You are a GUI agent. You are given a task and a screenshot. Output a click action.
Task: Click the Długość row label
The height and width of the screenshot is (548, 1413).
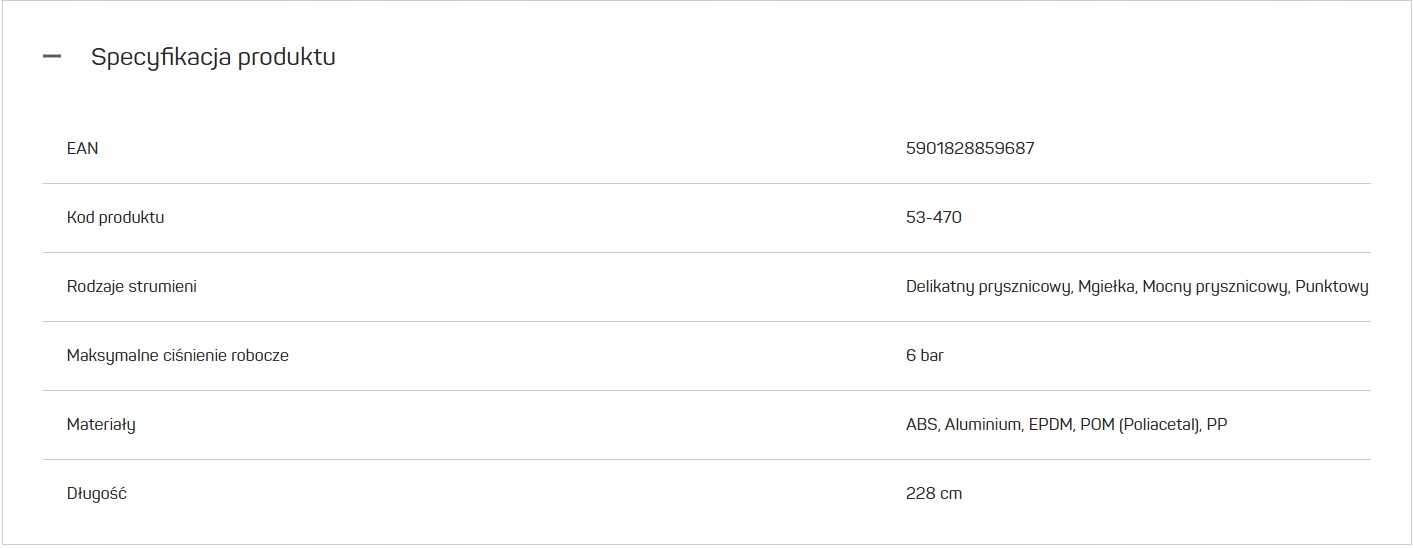tap(96, 493)
